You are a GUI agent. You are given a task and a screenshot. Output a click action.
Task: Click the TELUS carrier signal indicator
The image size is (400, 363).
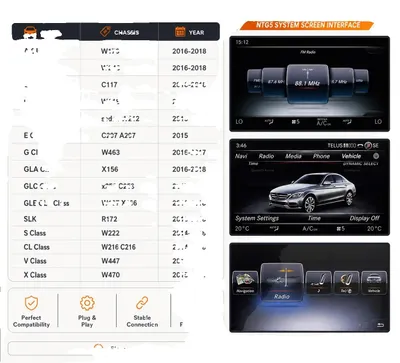pos(341,145)
